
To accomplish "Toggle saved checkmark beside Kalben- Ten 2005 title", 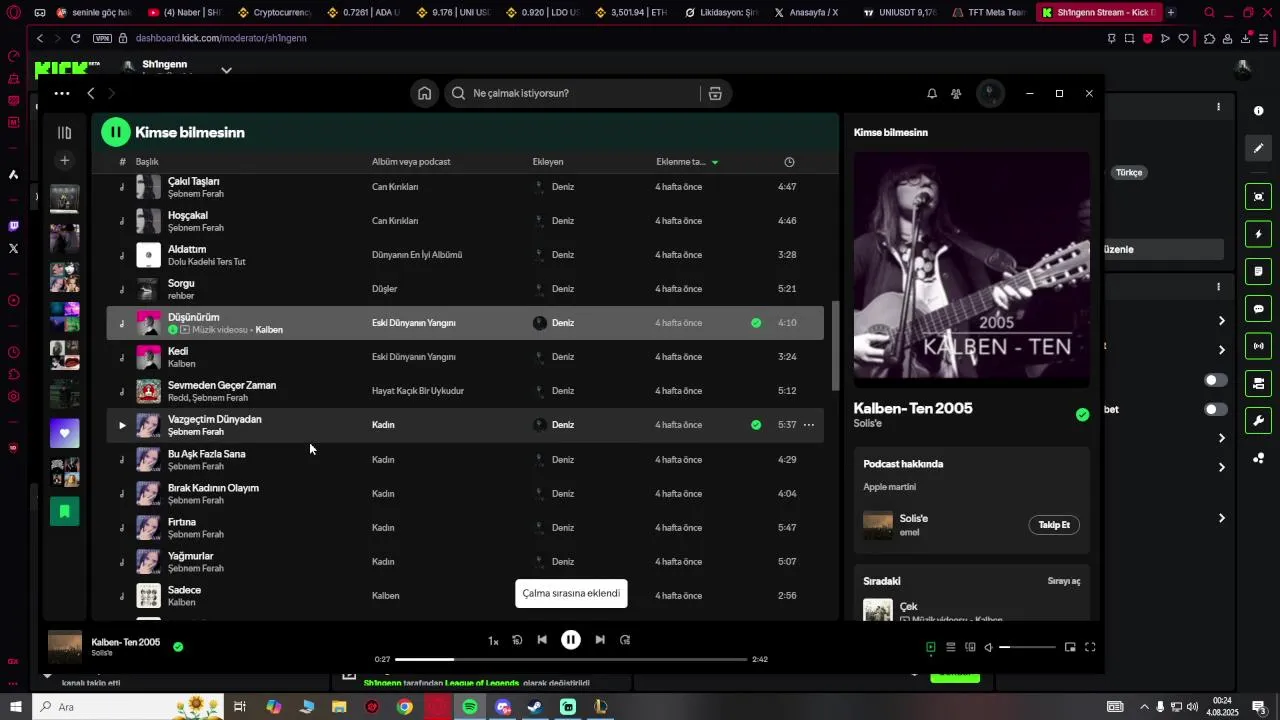I will (1082, 414).
